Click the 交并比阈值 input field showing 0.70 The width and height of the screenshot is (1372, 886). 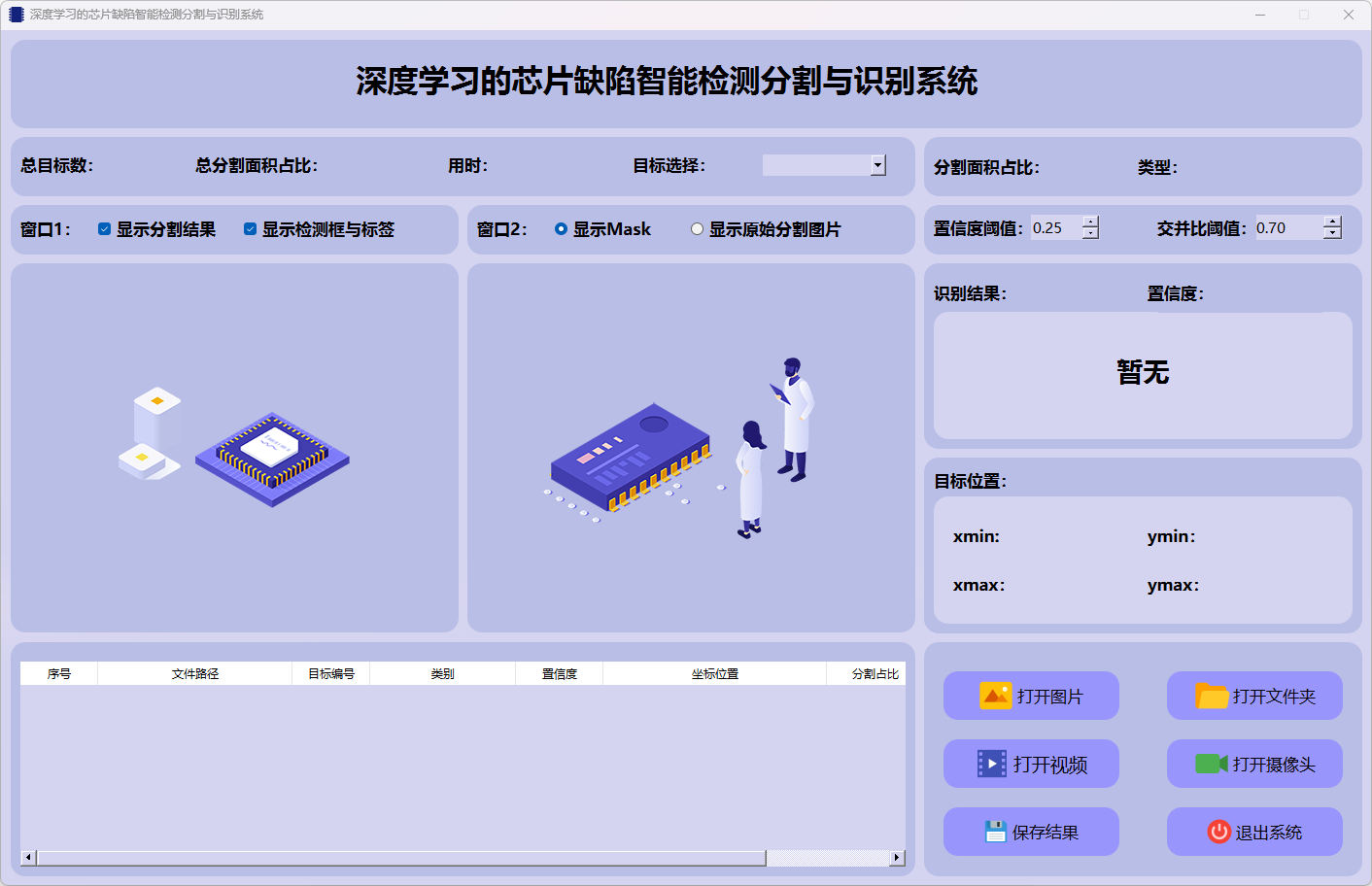(x=1289, y=227)
